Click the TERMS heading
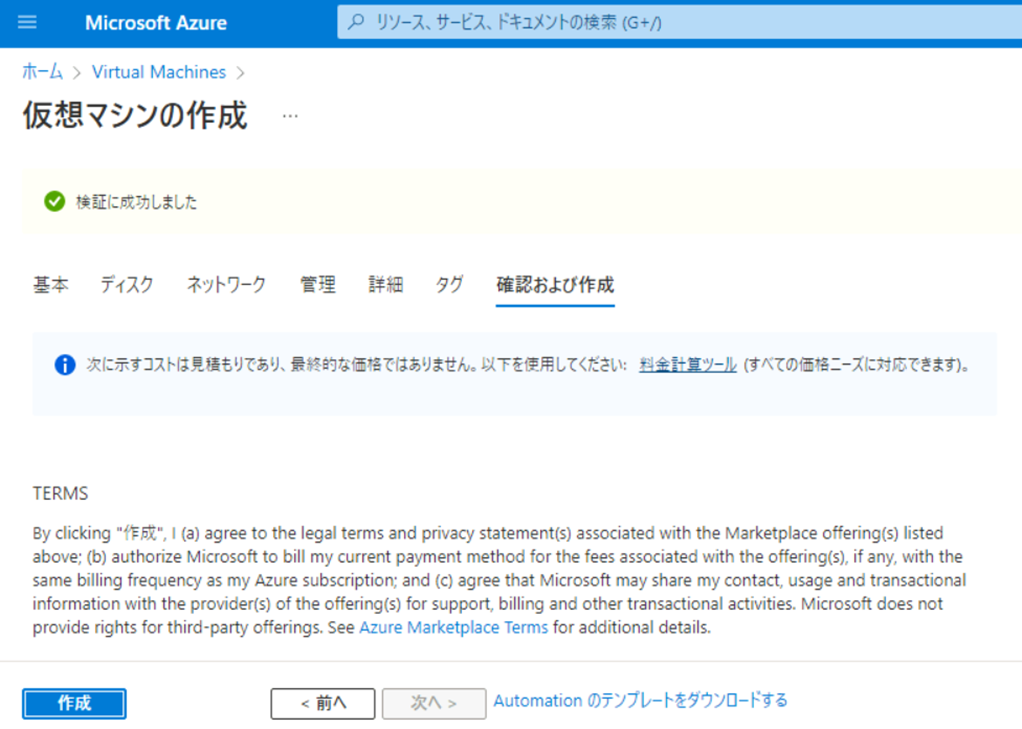This screenshot has width=1022, height=729. [x=60, y=493]
